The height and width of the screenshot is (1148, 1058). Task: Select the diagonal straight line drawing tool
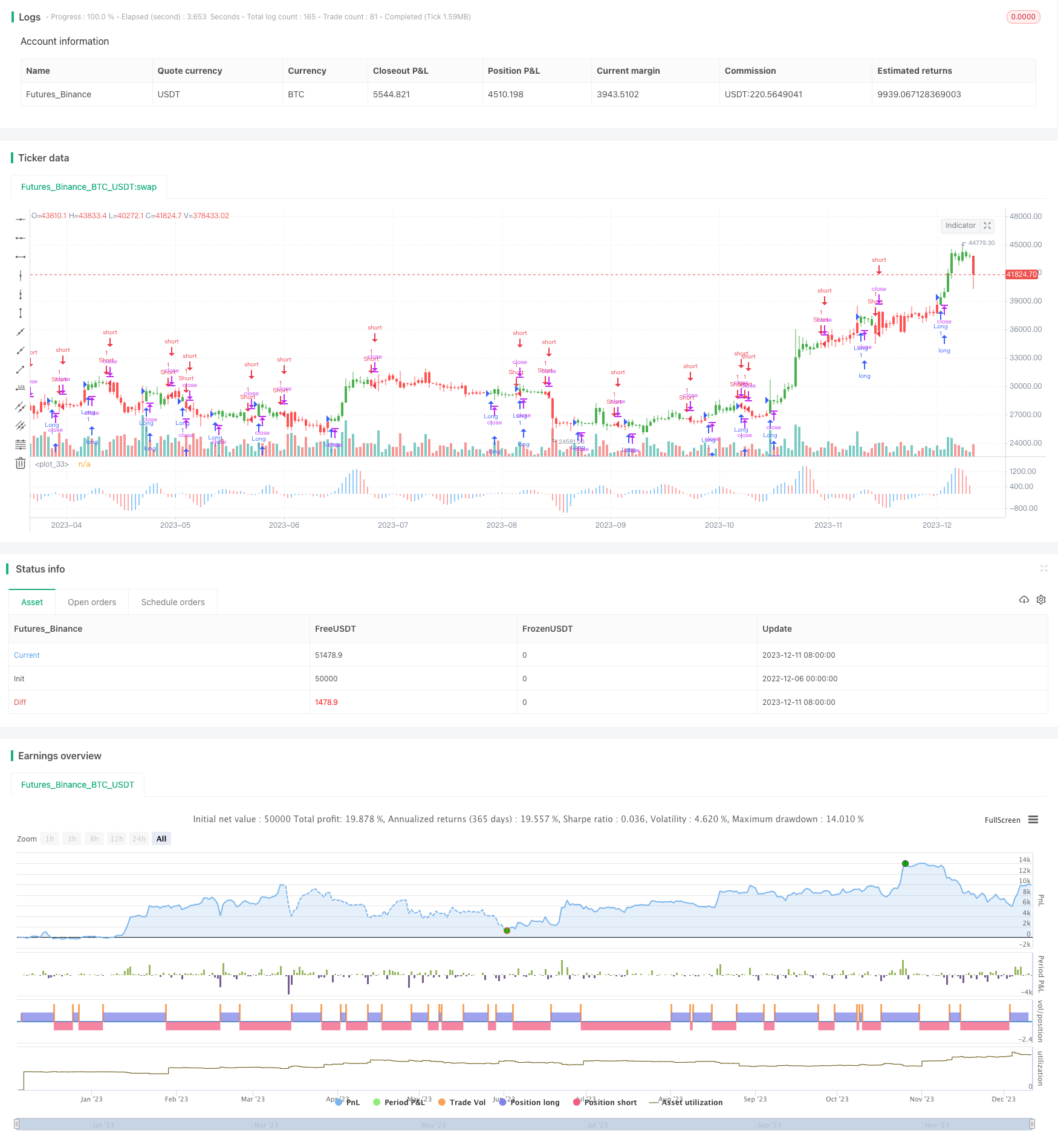21,332
